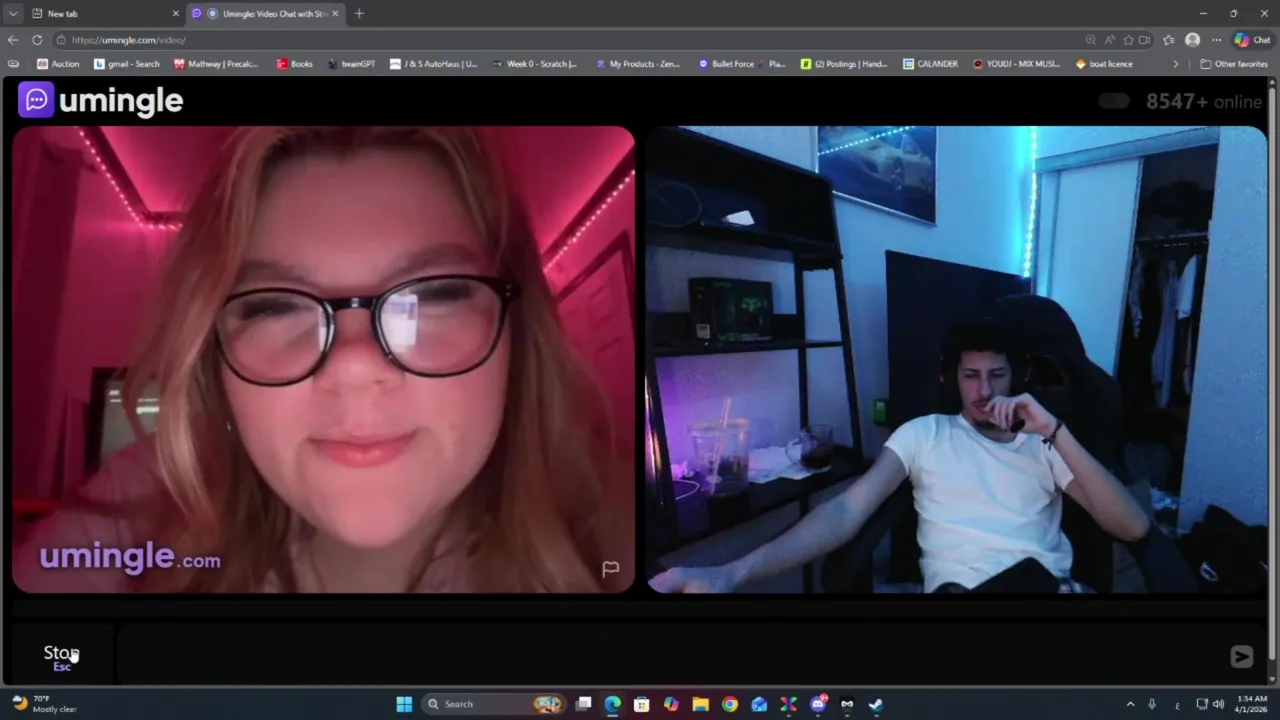
Task: Click the taskbar Search box
Action: [494, 704]
